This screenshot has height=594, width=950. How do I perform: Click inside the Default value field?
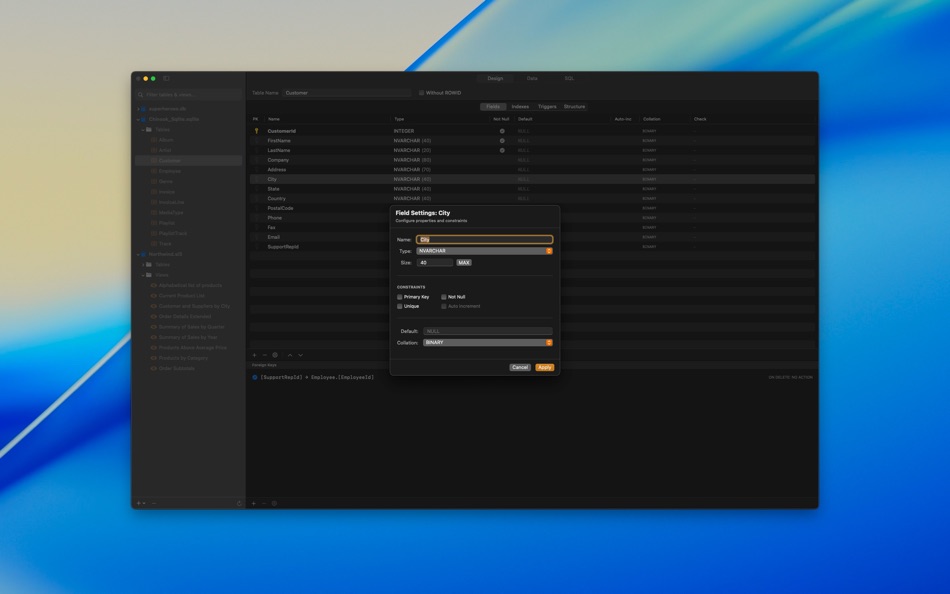[x=490, y=330]
